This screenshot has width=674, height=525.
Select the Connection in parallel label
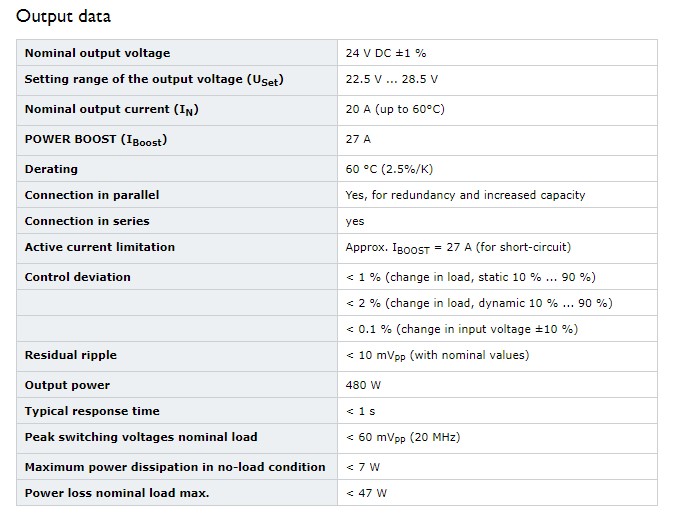tap(92, 195)
